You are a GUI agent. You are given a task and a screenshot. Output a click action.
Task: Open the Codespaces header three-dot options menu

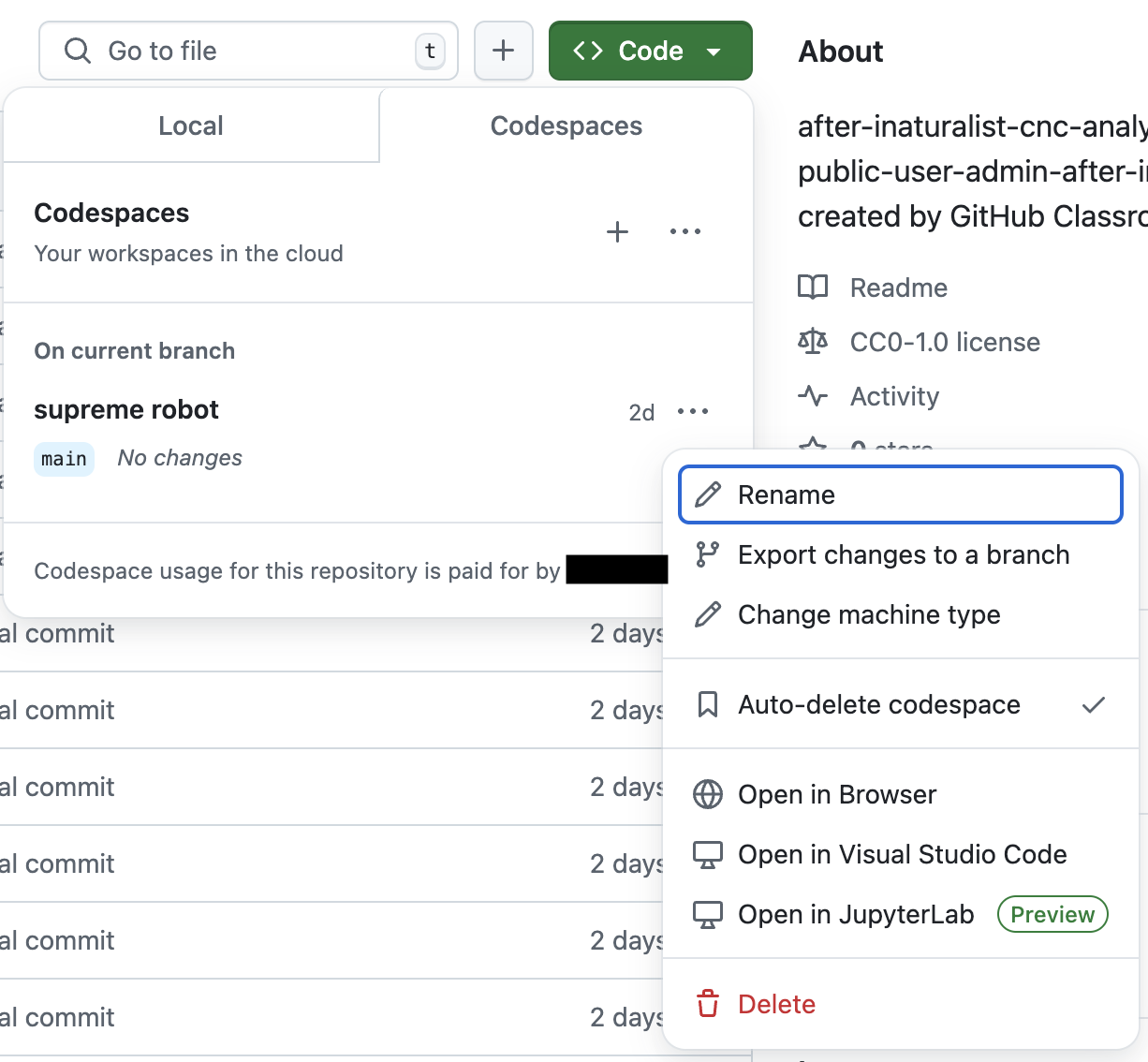coord(685,232)
